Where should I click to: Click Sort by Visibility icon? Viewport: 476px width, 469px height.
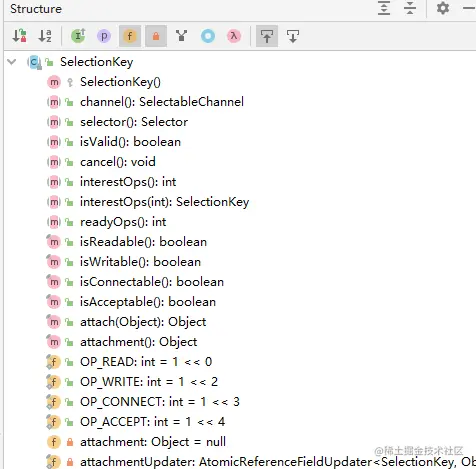click(19, 36)
